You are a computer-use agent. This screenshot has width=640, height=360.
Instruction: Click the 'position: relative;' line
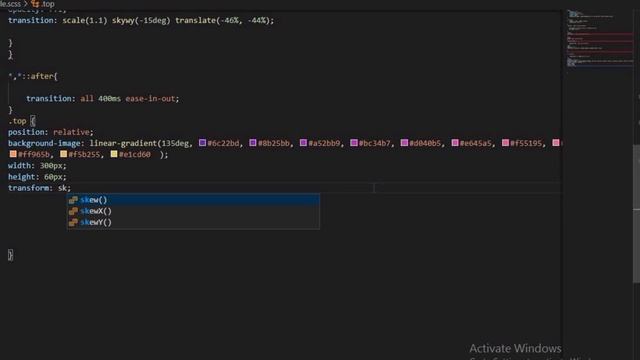click(x=51, y=132)
